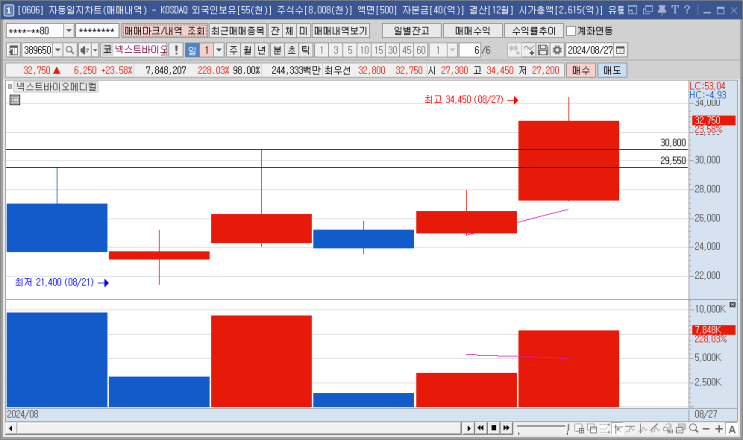This screenshot has width=743, height=440.
Task: Click the exclamation mark info icon
Action: pyautogui.click(x=176, y=50)
